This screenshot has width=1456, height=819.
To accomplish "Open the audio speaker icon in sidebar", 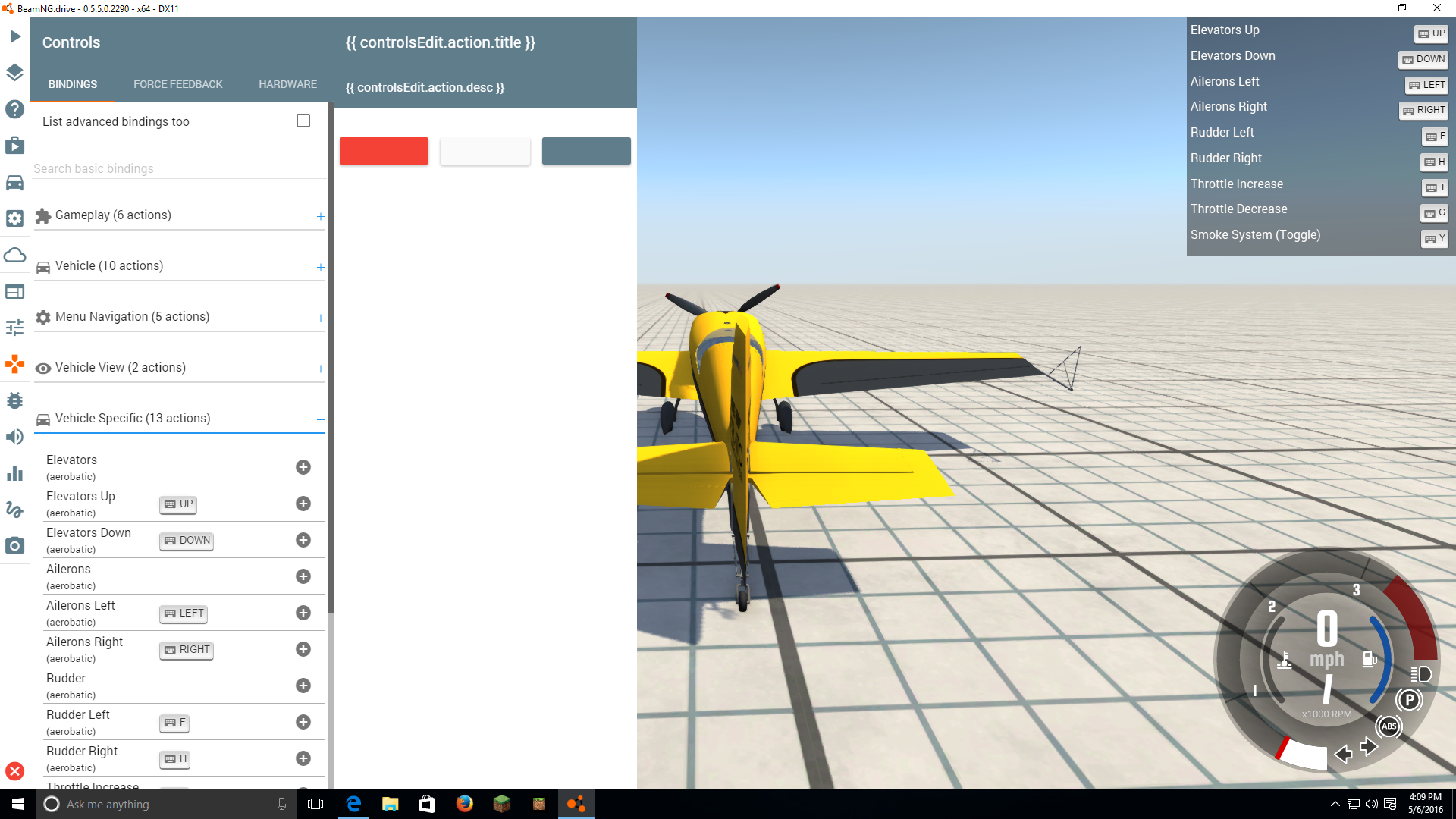I will (15, 437).
